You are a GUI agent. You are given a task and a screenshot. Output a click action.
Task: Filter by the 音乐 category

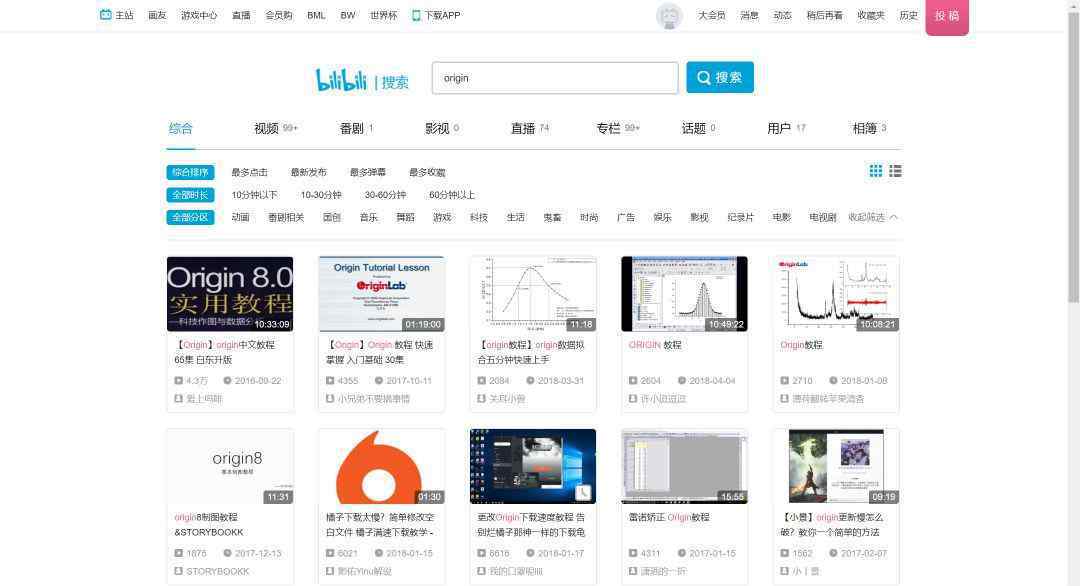tap(368, 217)
